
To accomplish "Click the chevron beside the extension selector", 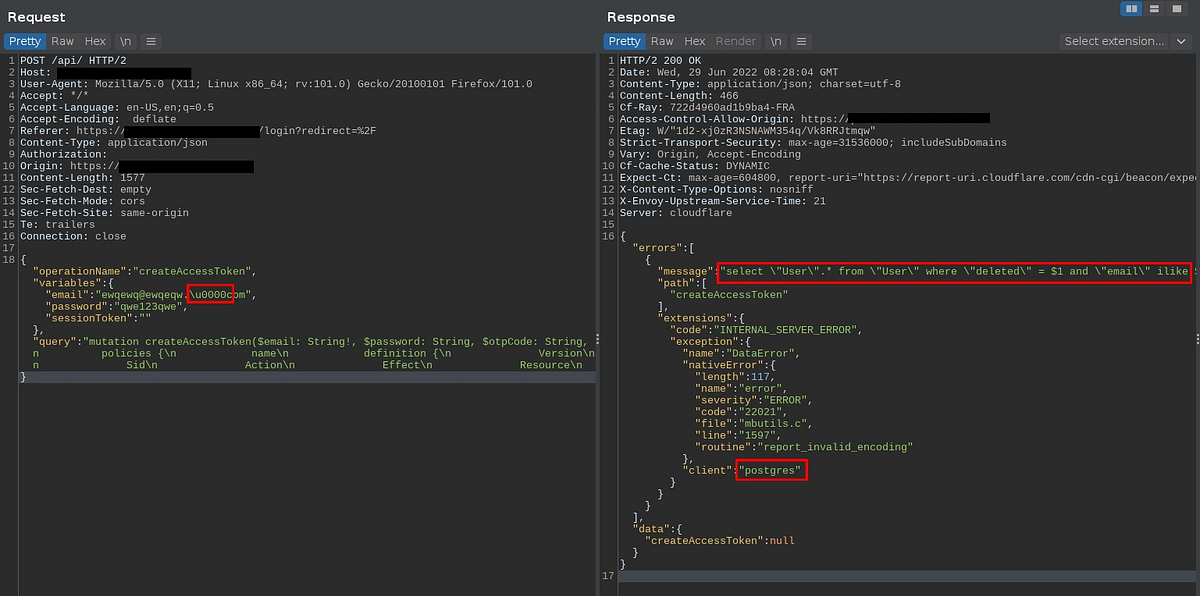I will click(1181, 41).
